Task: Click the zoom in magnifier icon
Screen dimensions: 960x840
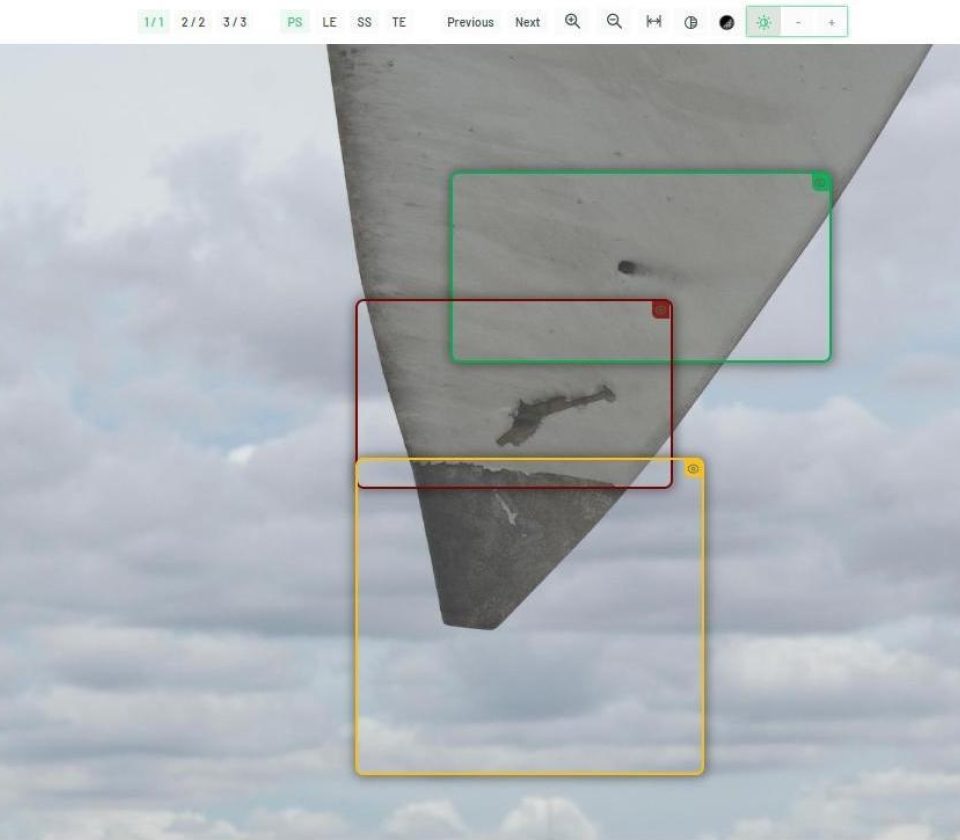Action: (x=572, y=22)
